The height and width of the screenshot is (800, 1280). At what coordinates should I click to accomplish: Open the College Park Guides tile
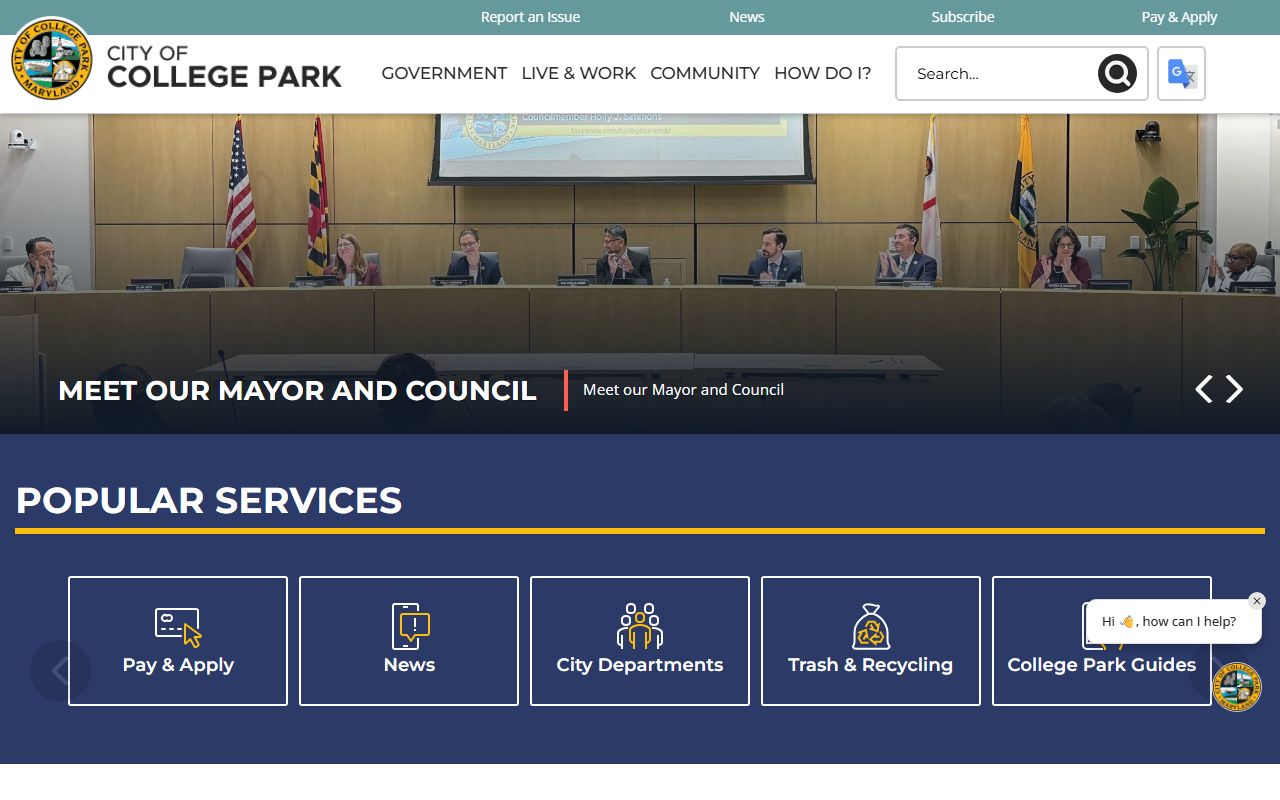pyautogui.click(x=1102, y=641)
